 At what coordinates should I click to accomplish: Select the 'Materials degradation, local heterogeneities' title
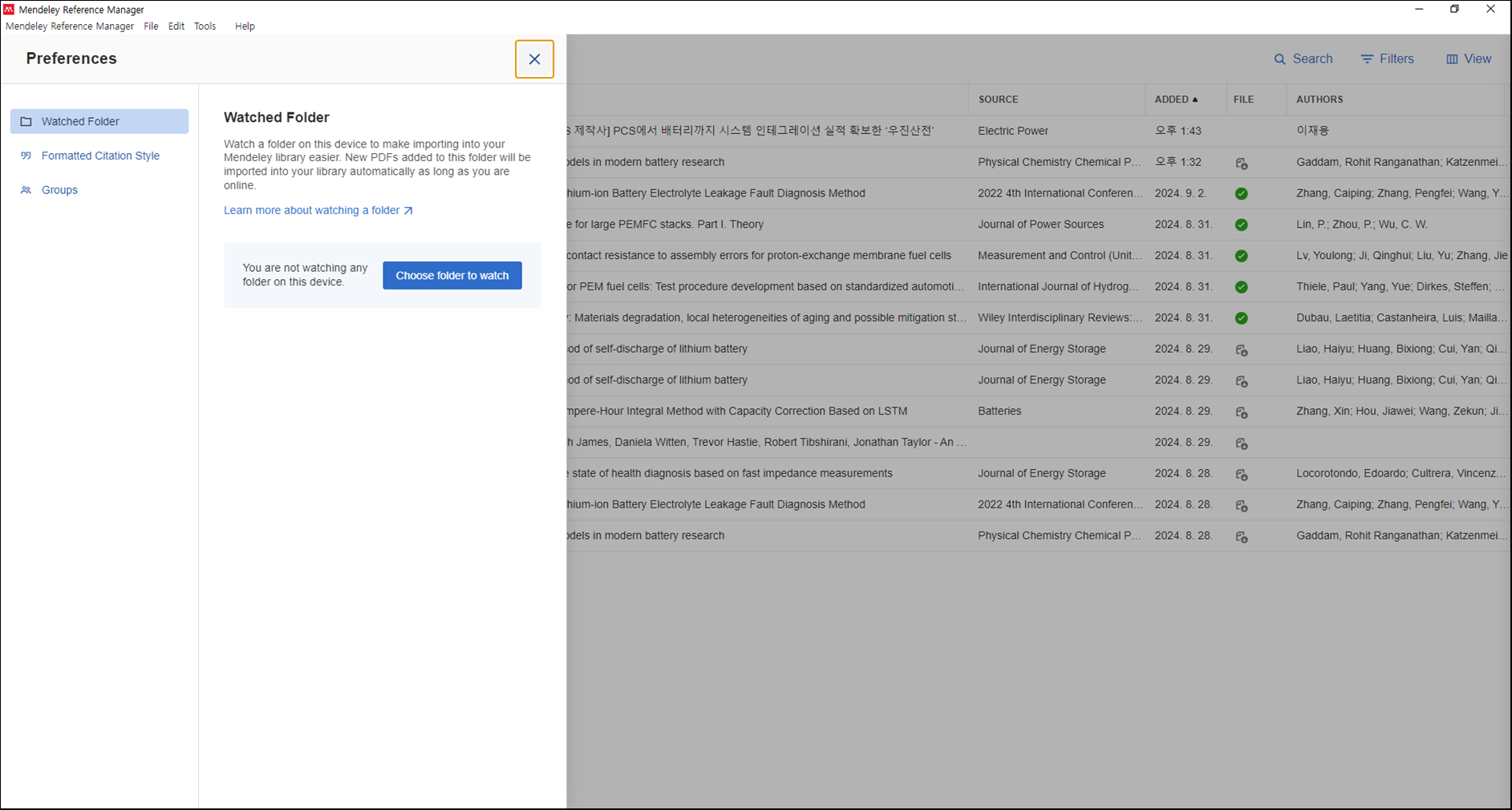click(x=767, y=318)
